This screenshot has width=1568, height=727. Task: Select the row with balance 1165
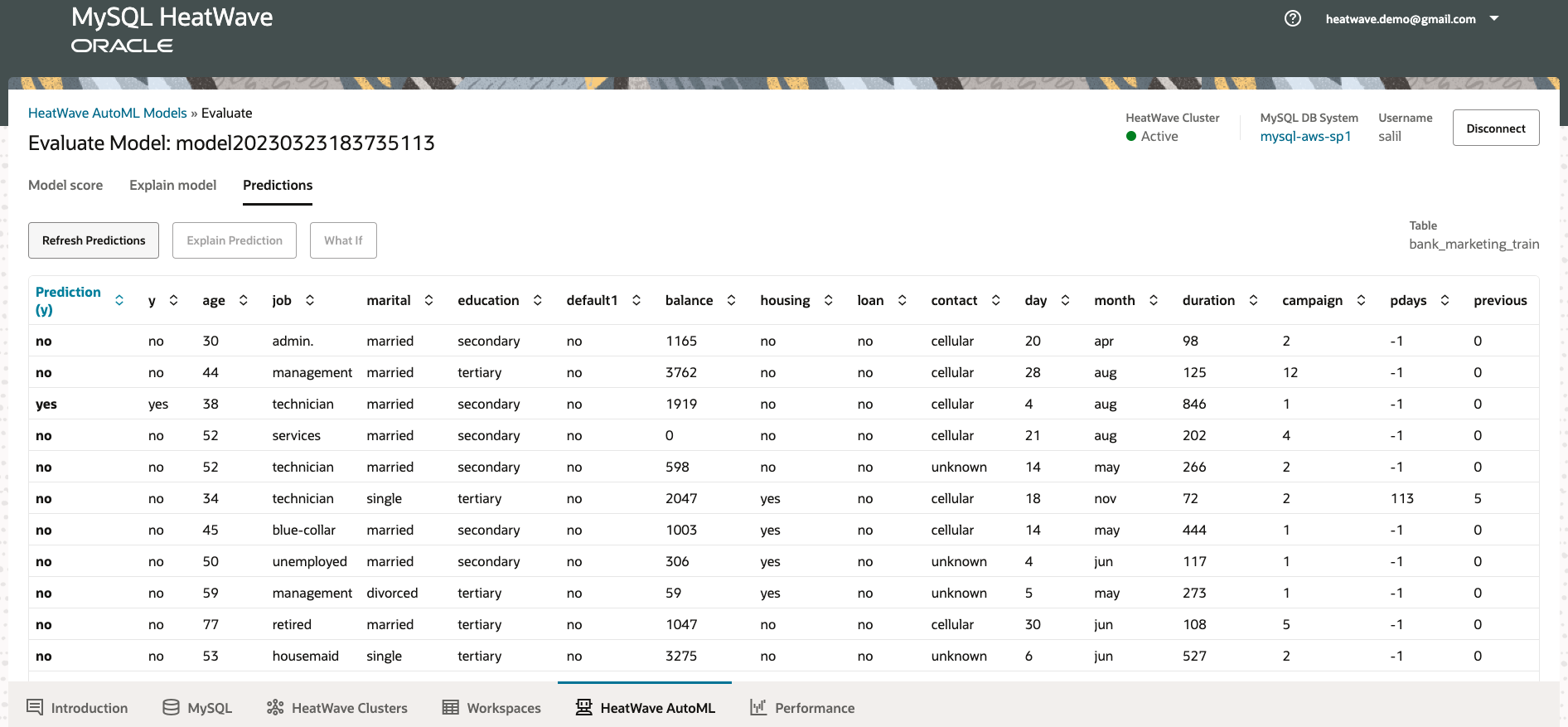(784, 341)
